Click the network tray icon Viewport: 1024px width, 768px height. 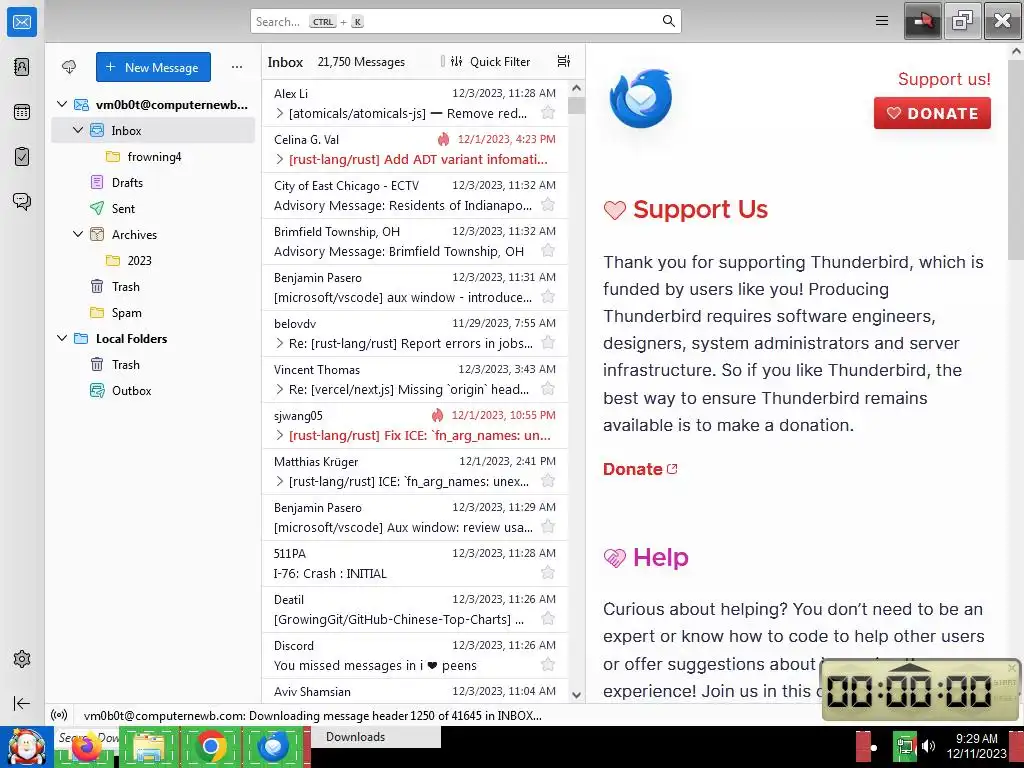[x=905, y=747]
